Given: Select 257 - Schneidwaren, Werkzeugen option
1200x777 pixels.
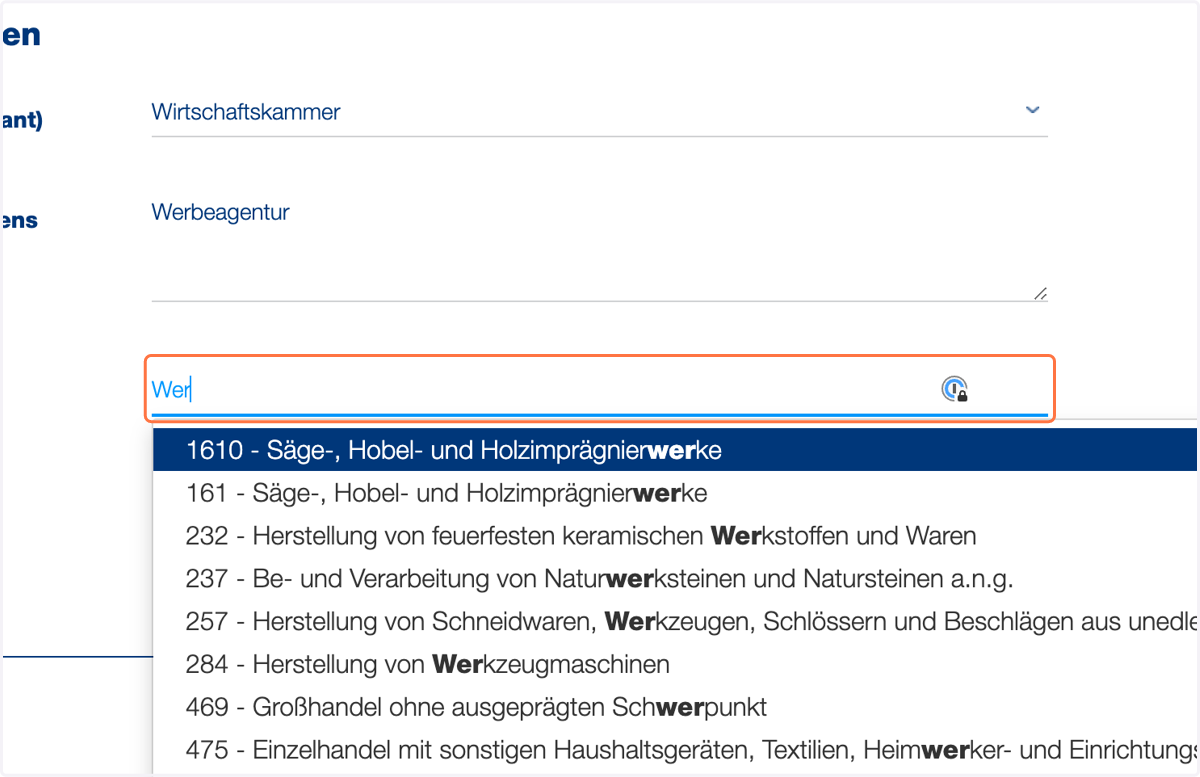Looking at the screenshot, I should tap(675, 621).
